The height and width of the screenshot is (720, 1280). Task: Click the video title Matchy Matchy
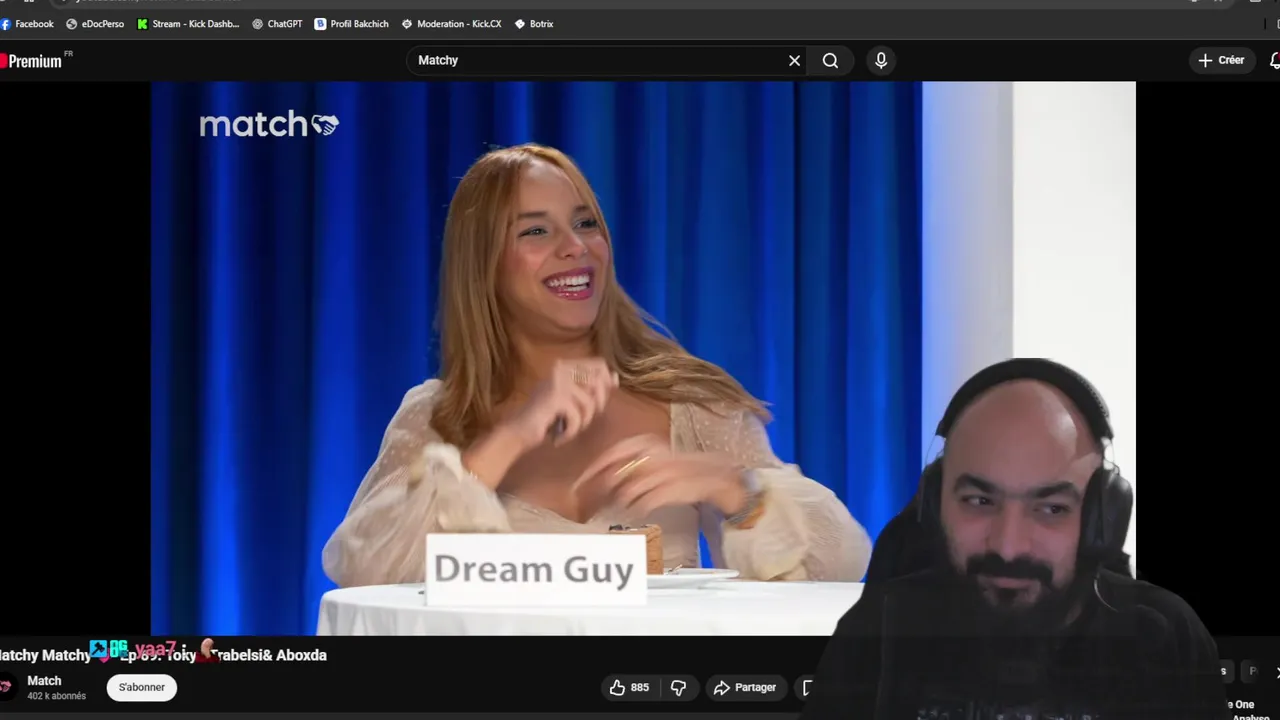point(163,655)
